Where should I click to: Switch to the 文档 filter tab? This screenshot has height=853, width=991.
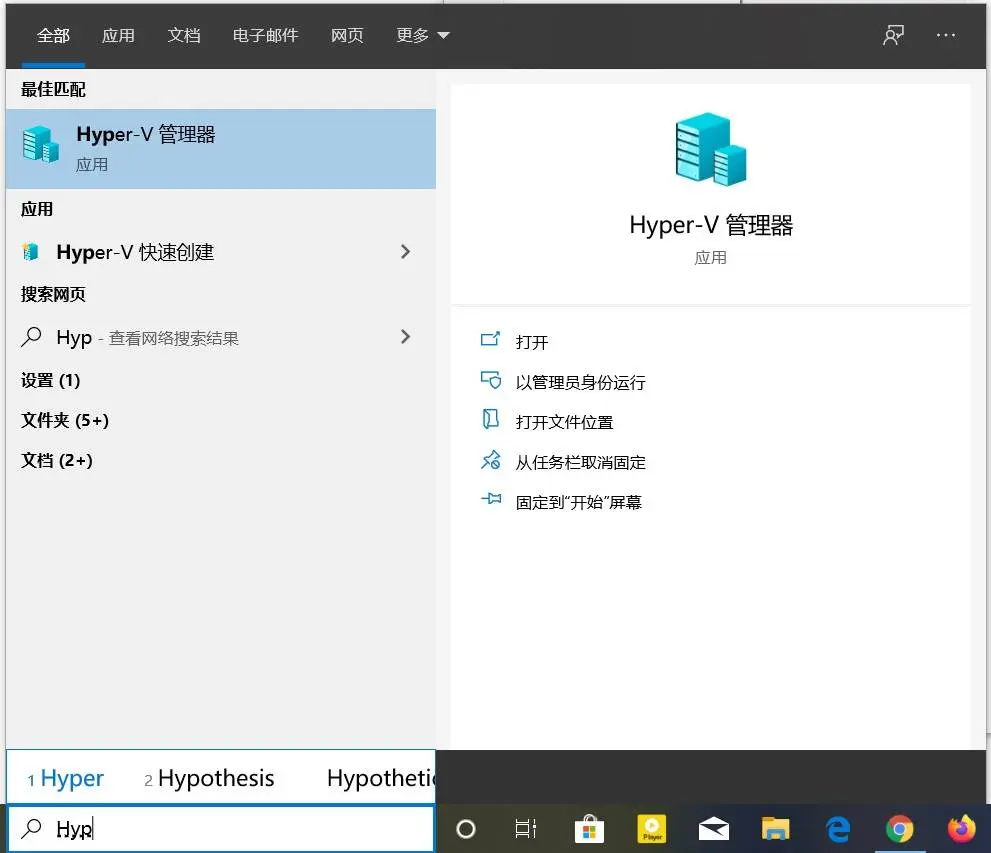[183, 35]
